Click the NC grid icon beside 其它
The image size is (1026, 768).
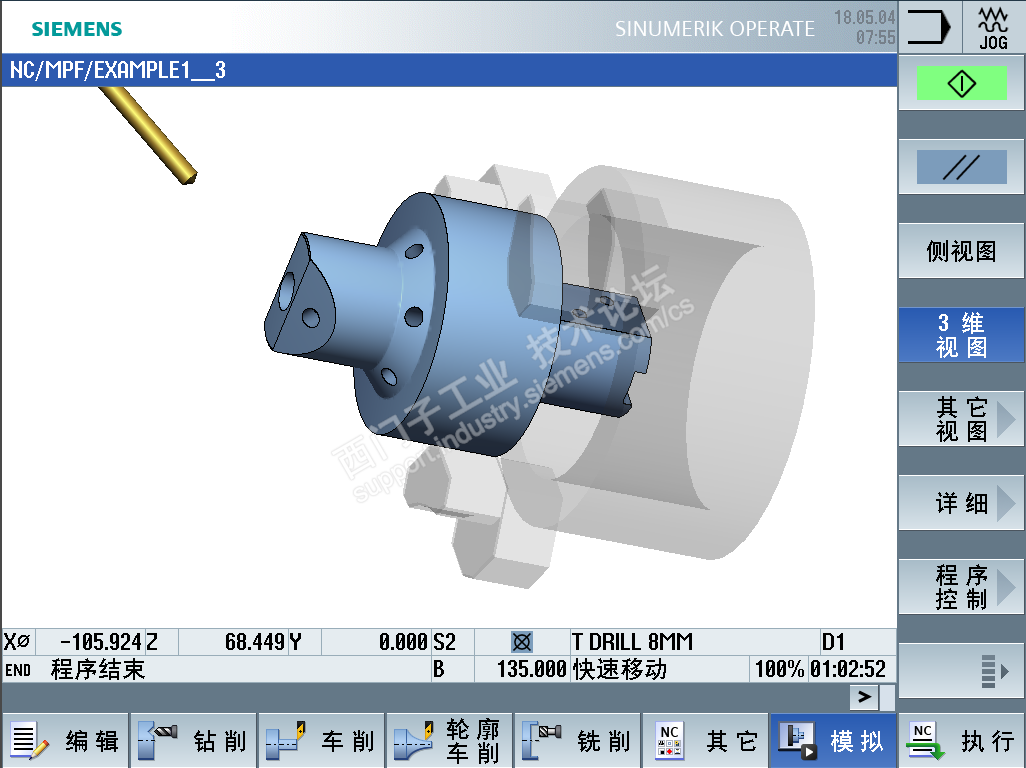coord(669,741)
